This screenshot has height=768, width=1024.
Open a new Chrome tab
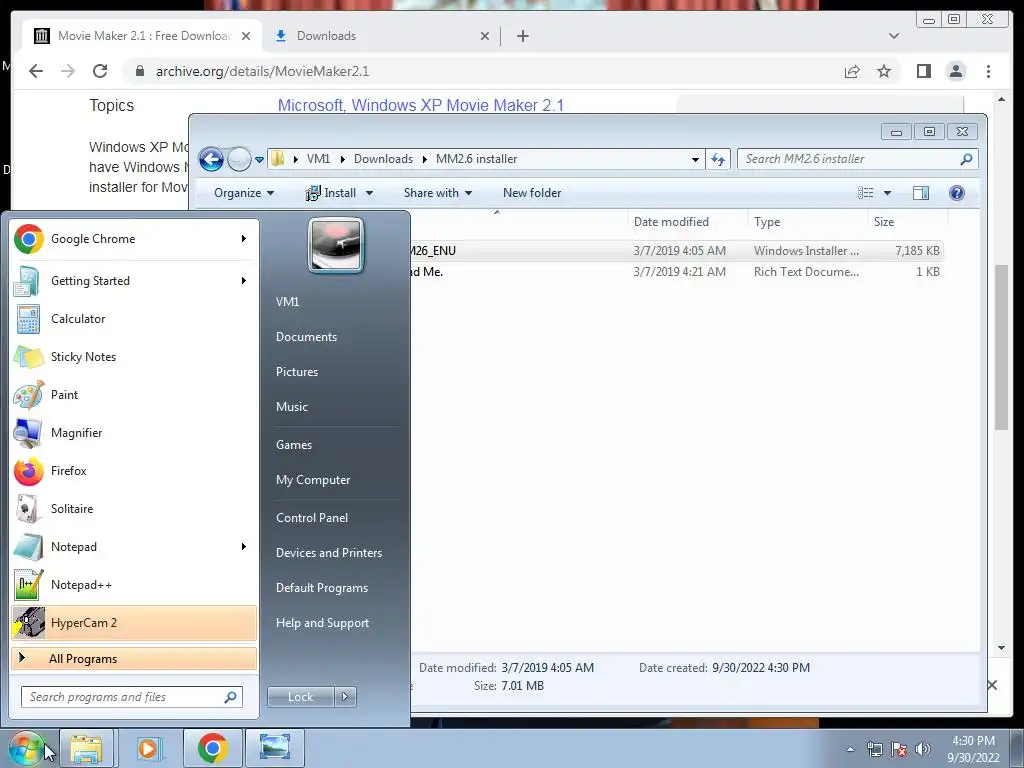click(x=522, y=36)
